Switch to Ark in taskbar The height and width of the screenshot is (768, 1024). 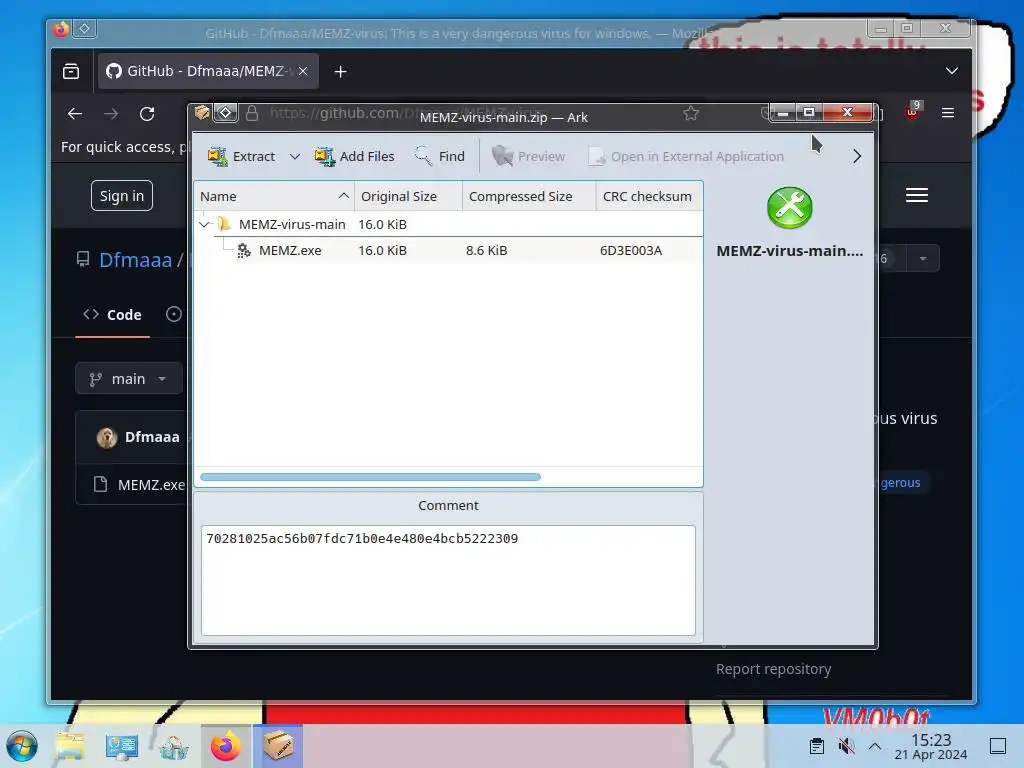(x=278, y=746)
